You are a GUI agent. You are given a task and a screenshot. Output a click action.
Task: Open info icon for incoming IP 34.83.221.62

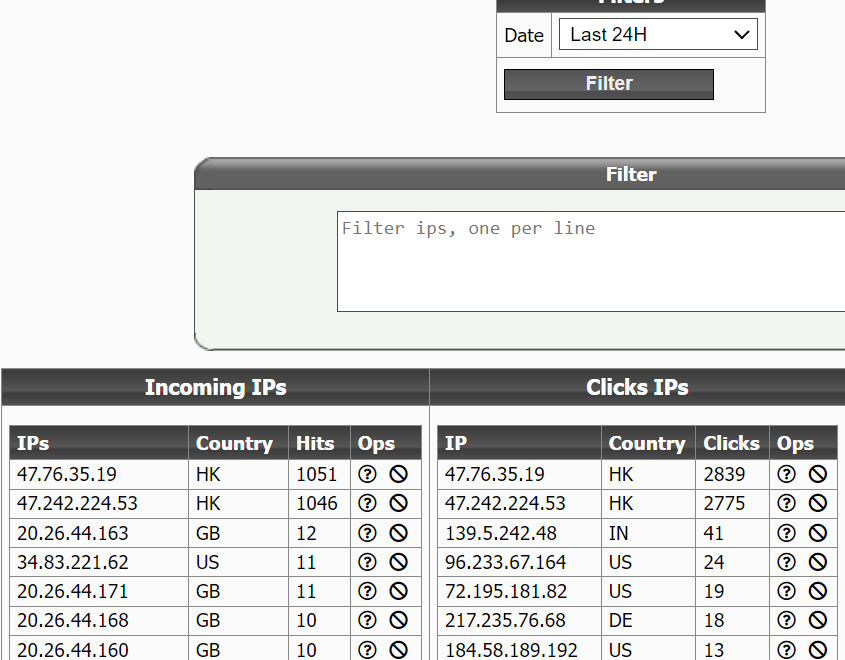[367, 562]
